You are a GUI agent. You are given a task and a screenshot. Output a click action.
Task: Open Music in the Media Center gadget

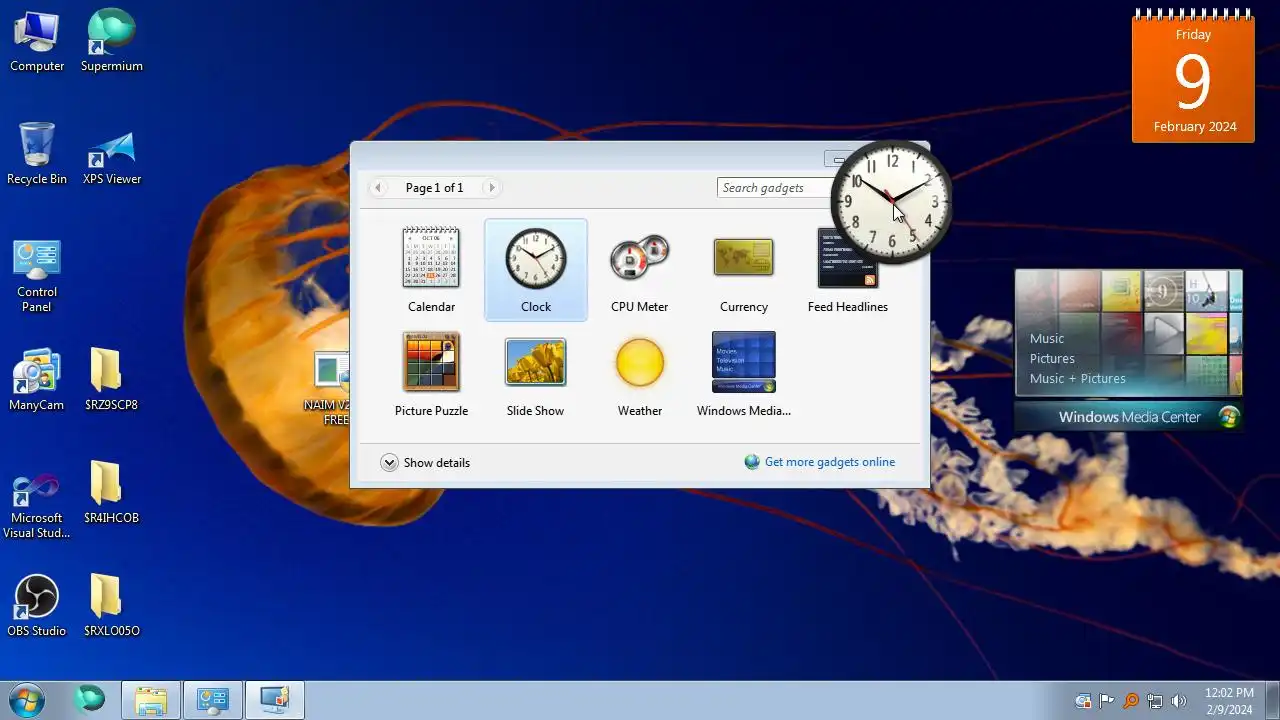click(x=1047, y=338)
